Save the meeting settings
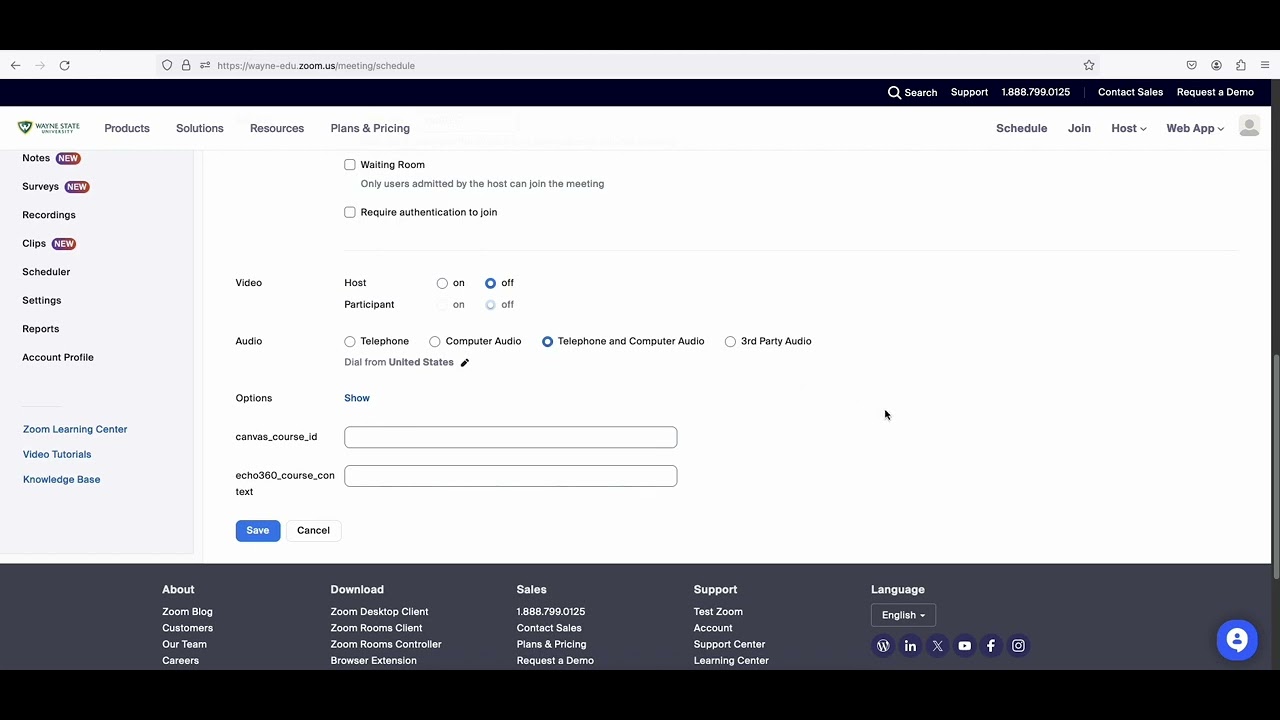The height and width of the screenshot is (720, 1280). [x=258, y=530]
